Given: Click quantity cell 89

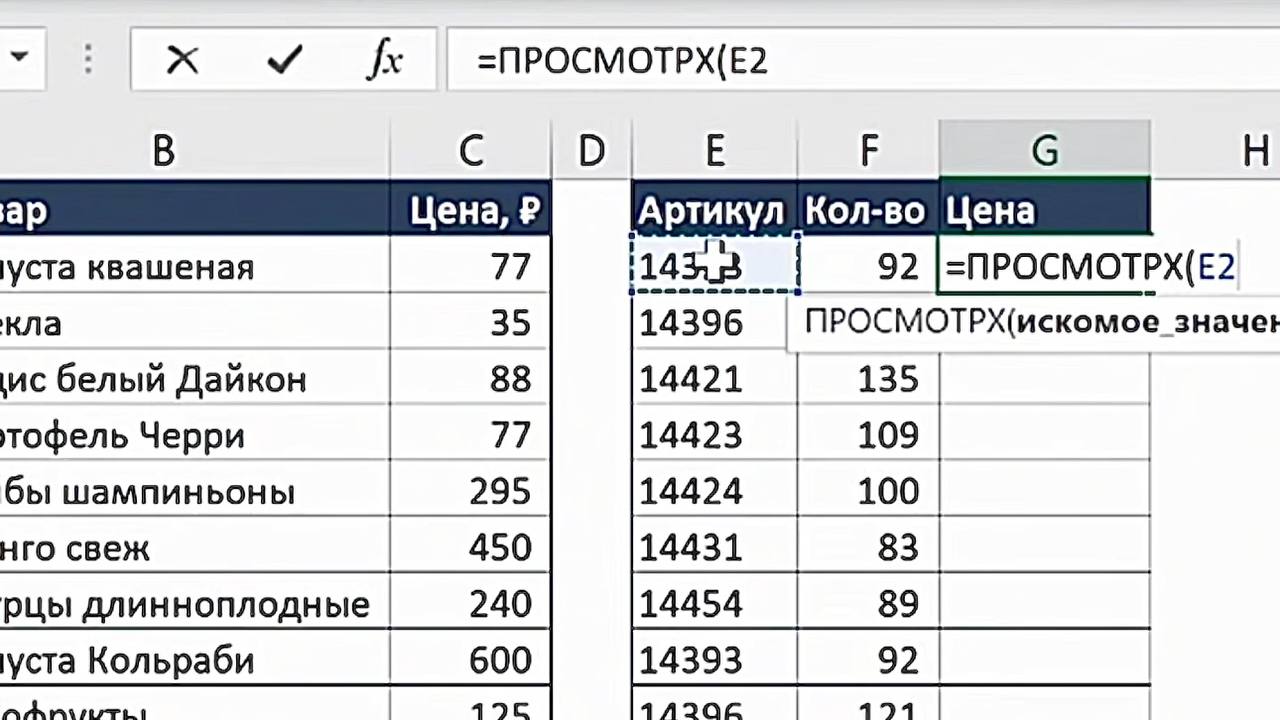Looking at the screenshot, I should click(868, 603).
